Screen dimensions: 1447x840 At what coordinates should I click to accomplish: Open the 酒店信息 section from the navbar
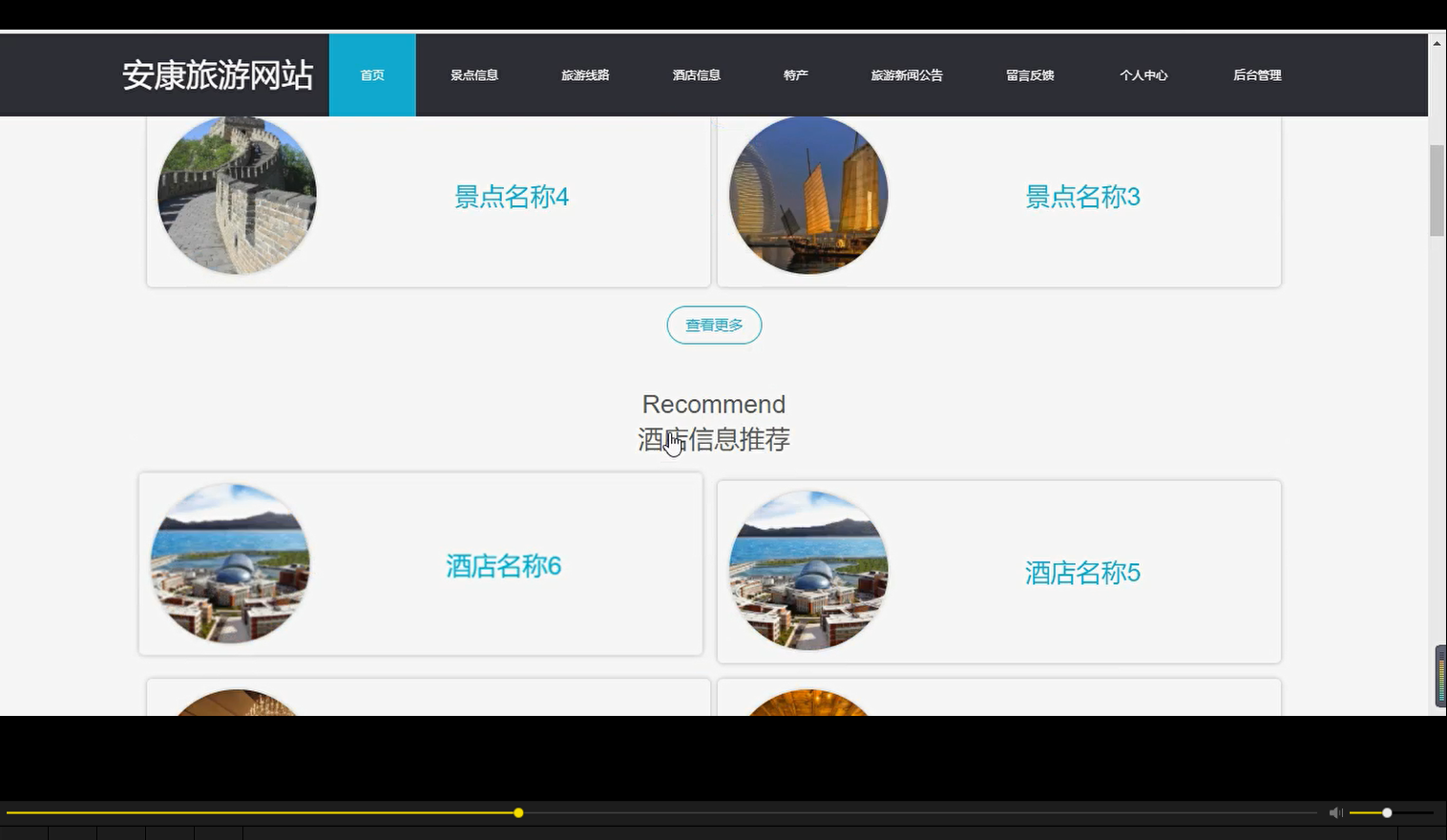coord(697,74)
